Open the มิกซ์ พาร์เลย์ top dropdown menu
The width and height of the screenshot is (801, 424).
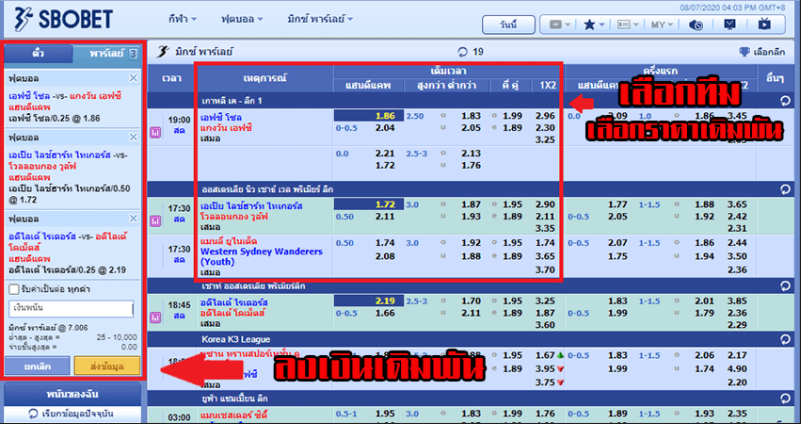click(x=320, y=19)
